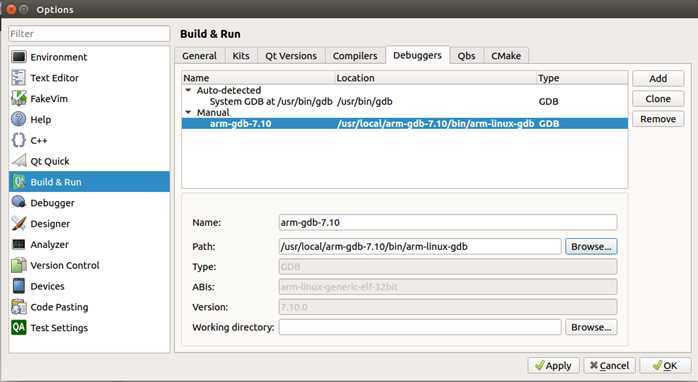Open FakeVim settings icon
The image size is (698, 382).
click(x=19, y=98)
